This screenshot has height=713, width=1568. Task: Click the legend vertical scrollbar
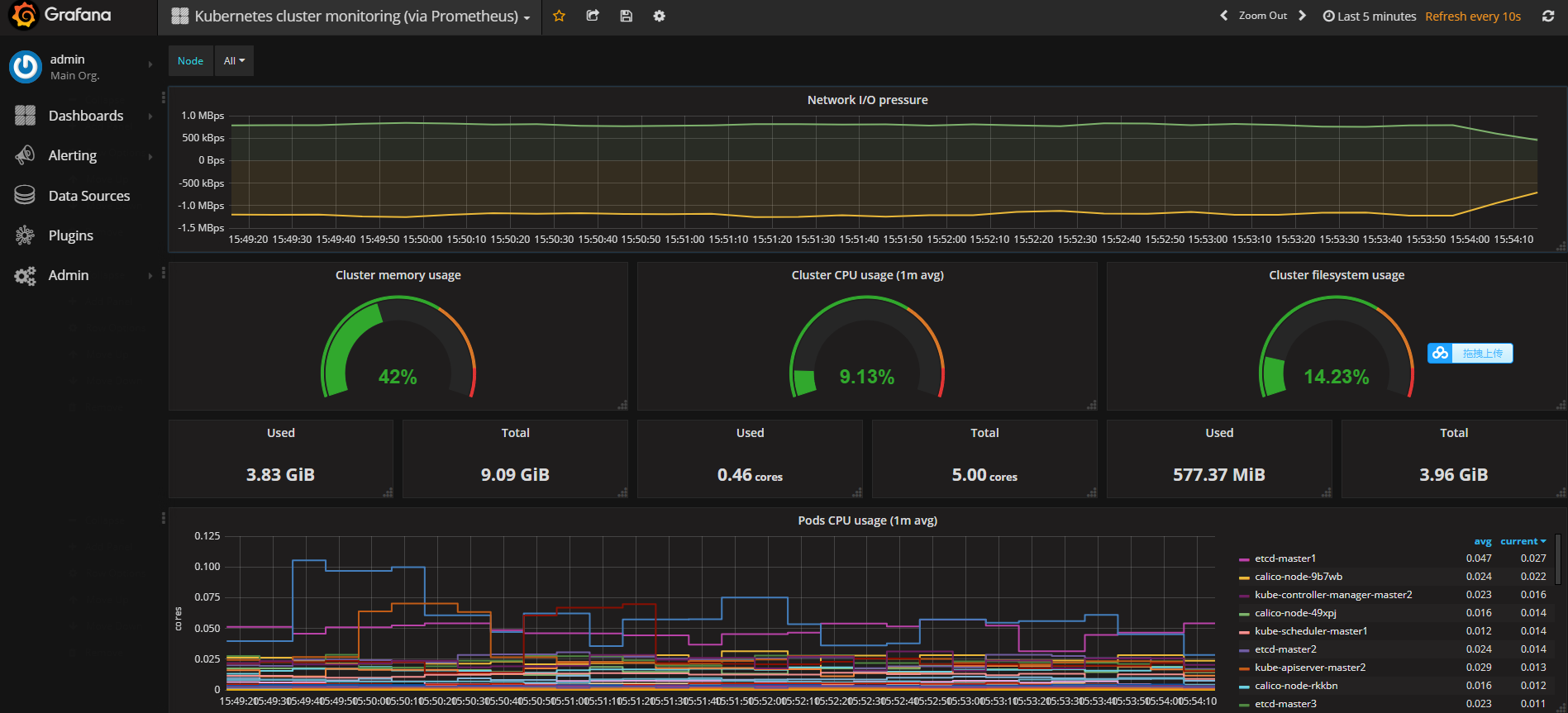1558,559
